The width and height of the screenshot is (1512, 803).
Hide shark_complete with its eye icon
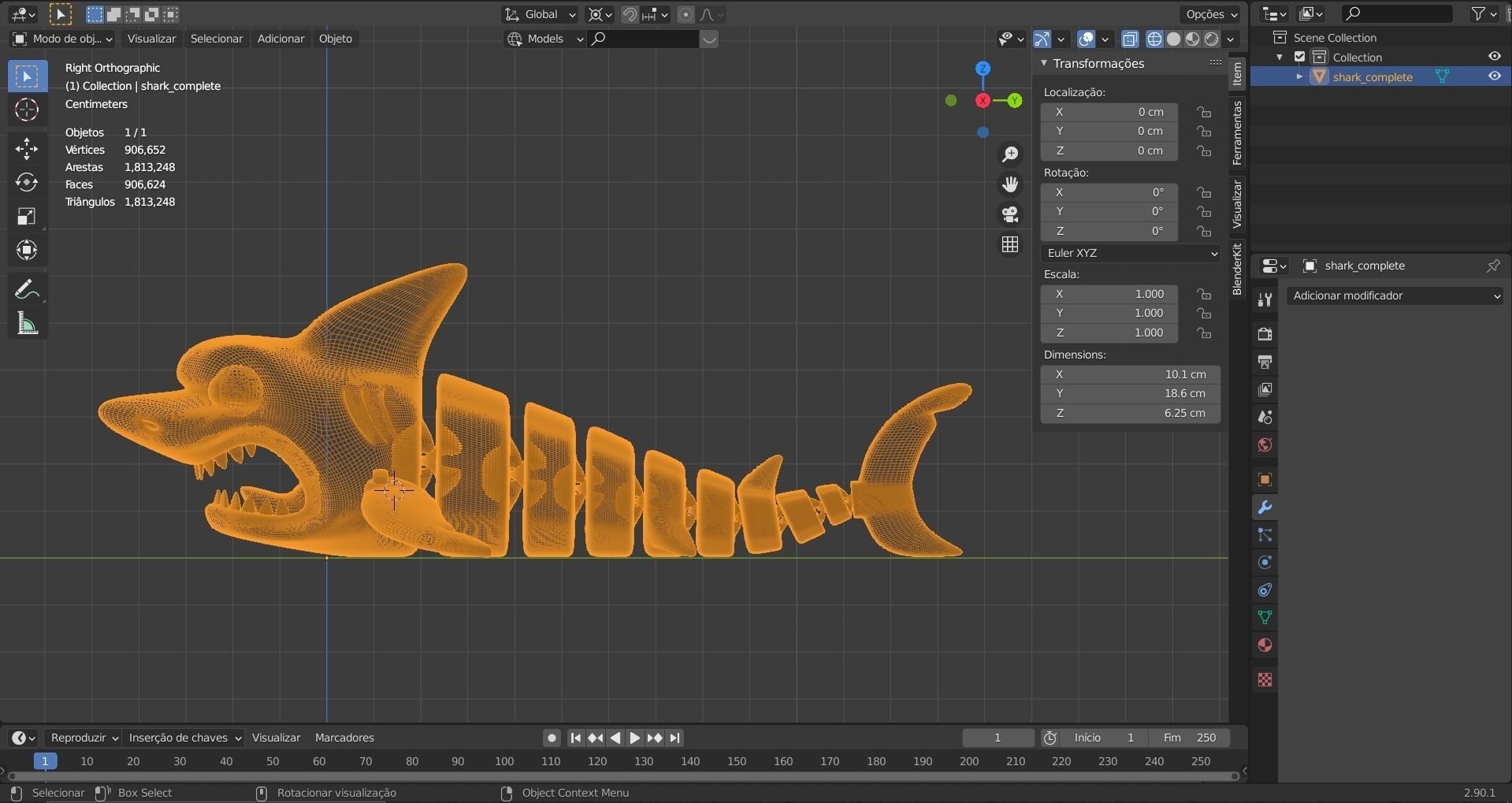[1494, 76]
